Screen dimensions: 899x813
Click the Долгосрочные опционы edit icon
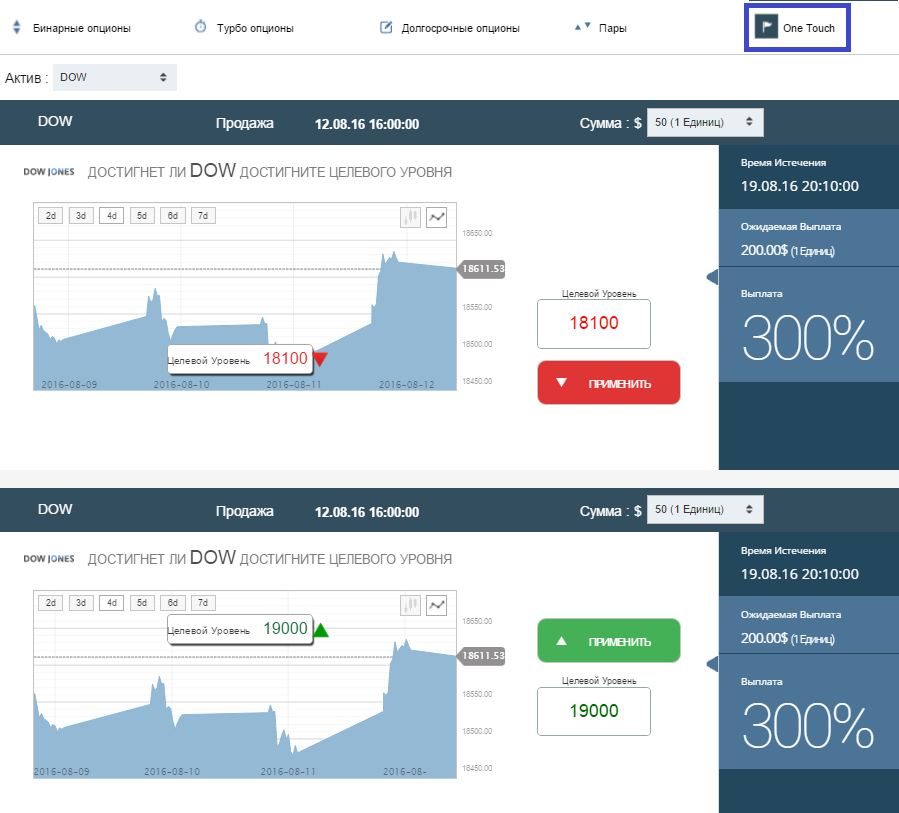[x=386, y=27]
